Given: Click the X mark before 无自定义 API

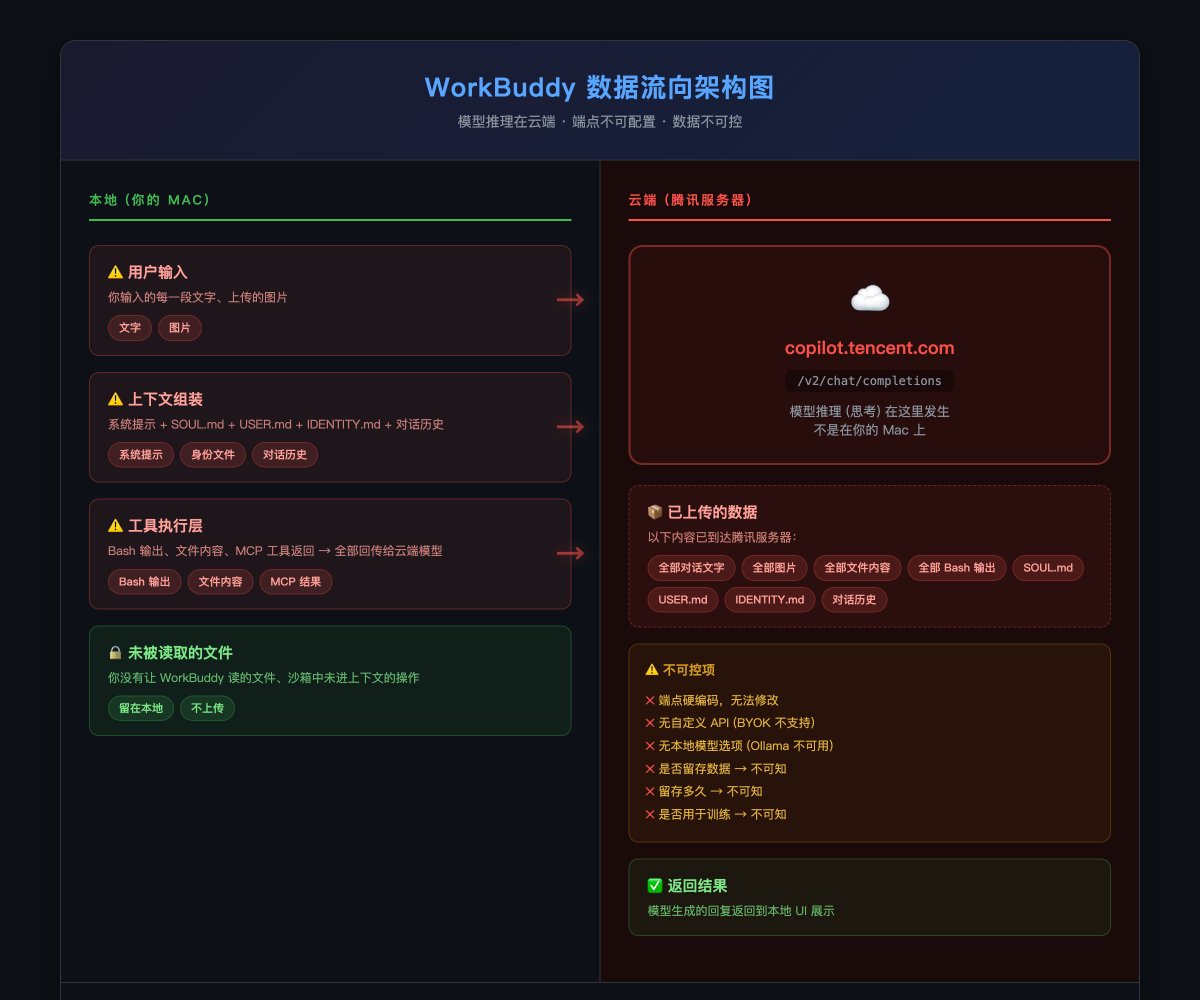Looking at the screenshot, I should click(650, 723).
